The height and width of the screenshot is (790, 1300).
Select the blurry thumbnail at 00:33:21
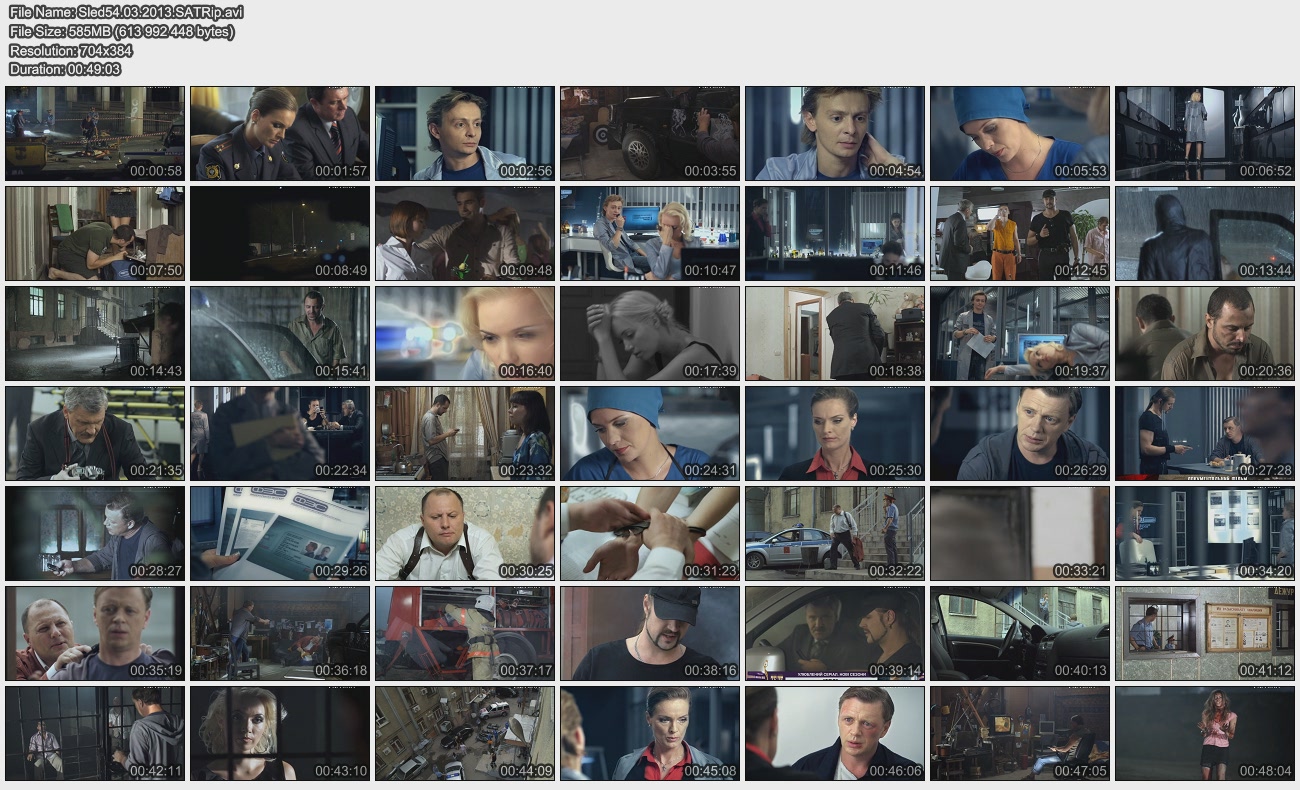click(x=1020, y=533)
